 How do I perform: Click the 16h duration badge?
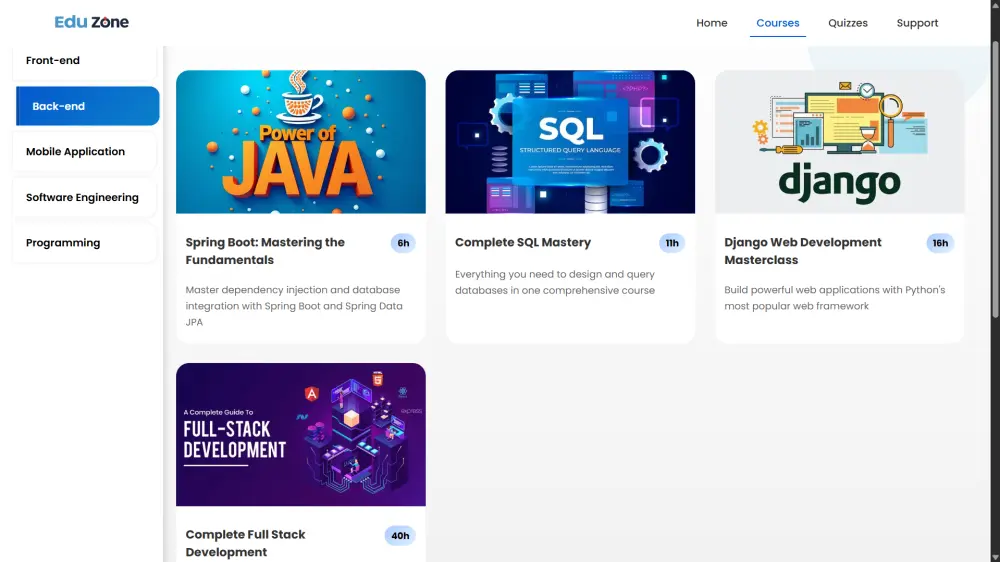coord(940,243)
